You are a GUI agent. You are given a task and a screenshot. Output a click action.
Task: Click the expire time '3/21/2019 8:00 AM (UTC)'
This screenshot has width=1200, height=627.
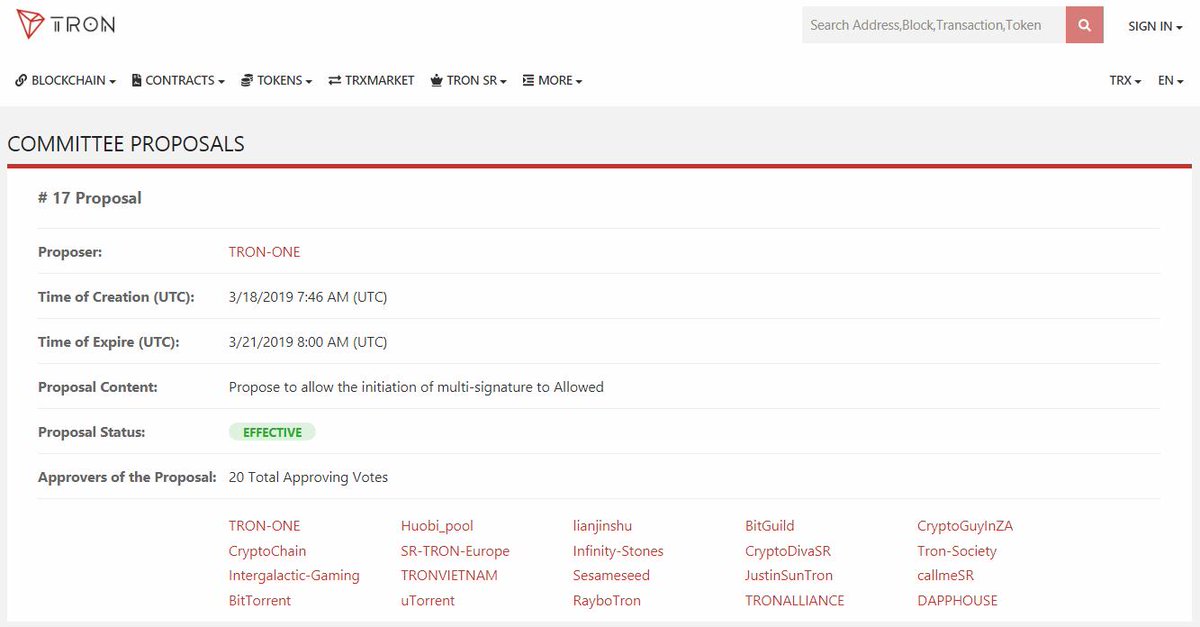tap(308, 342)
